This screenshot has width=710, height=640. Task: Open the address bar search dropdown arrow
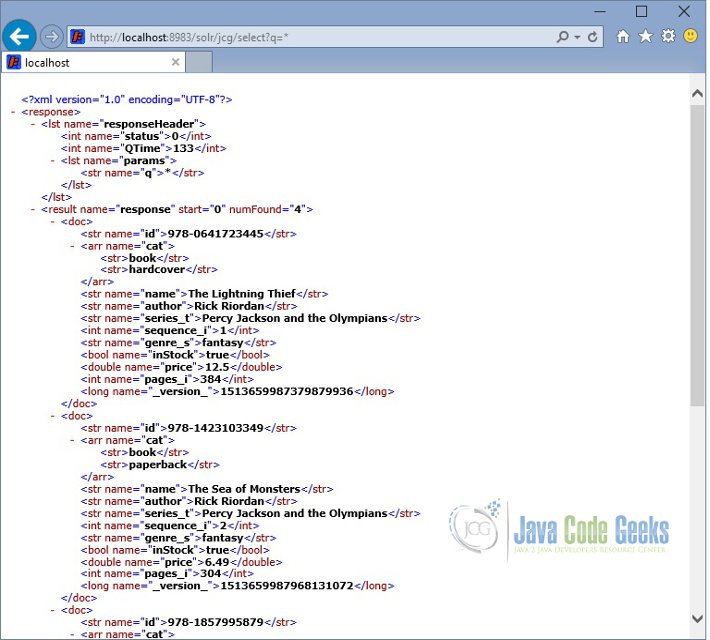click(577, 37)
